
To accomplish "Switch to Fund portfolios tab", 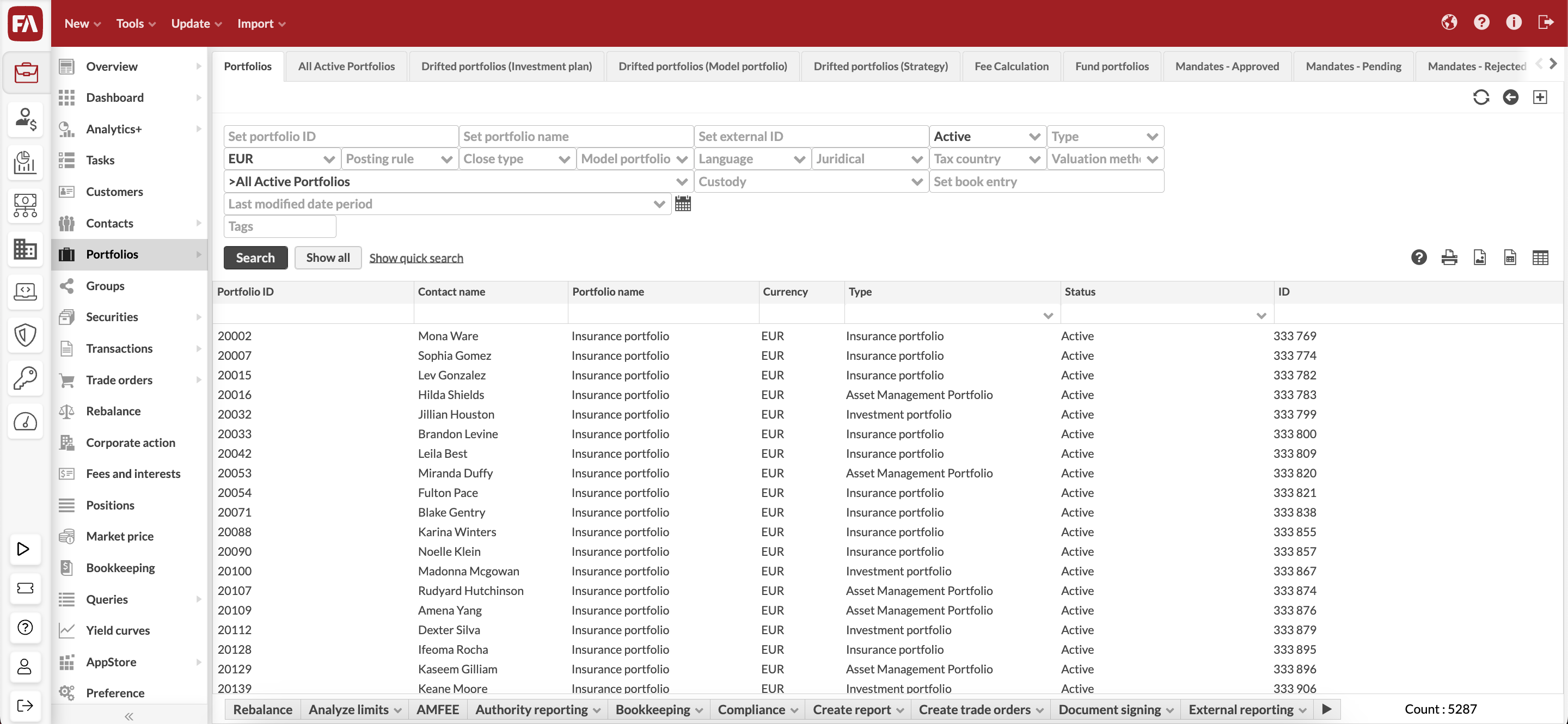I will 1111,66.
